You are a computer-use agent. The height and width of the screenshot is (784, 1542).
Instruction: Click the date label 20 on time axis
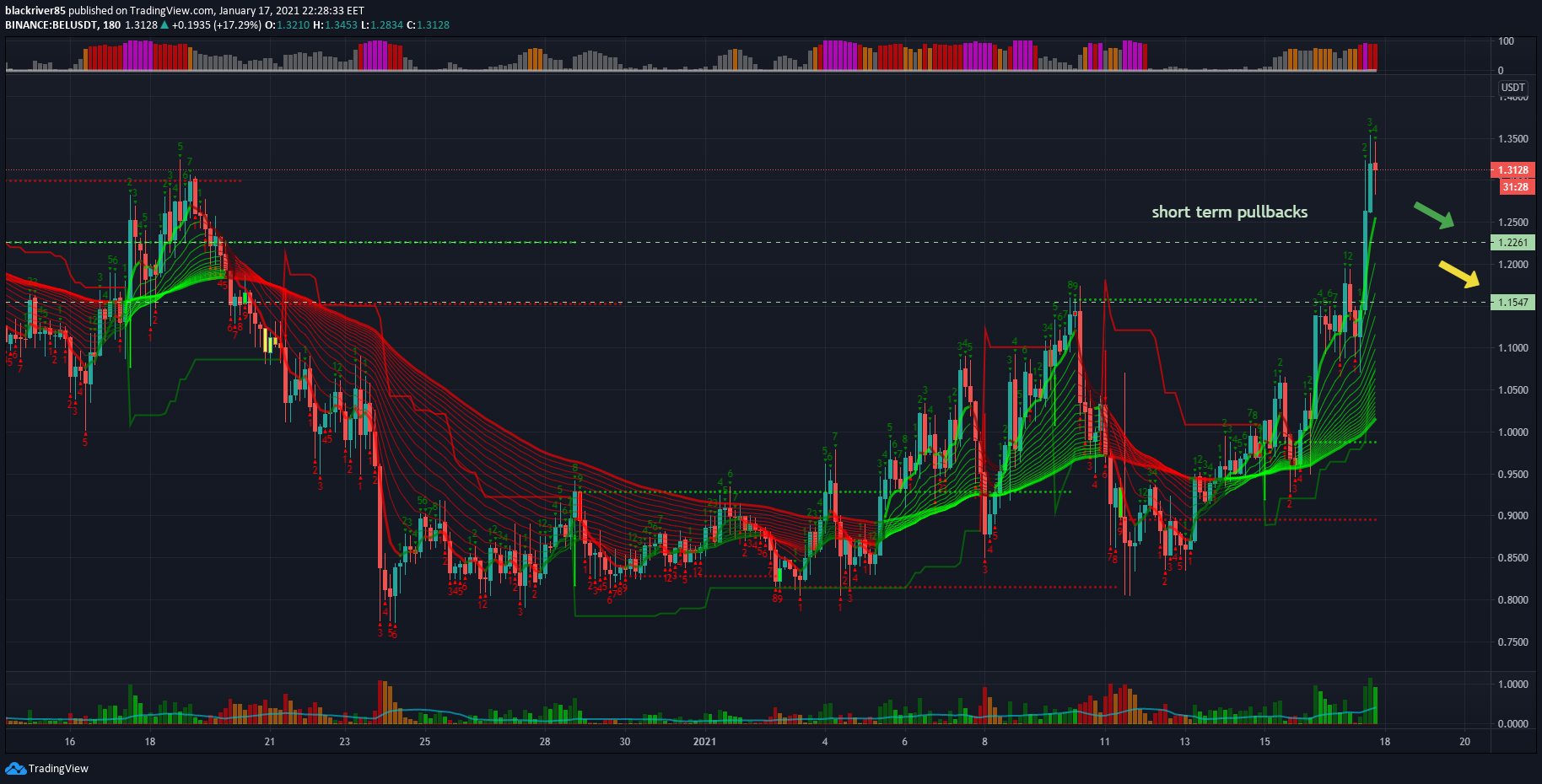click(1464, 742)
